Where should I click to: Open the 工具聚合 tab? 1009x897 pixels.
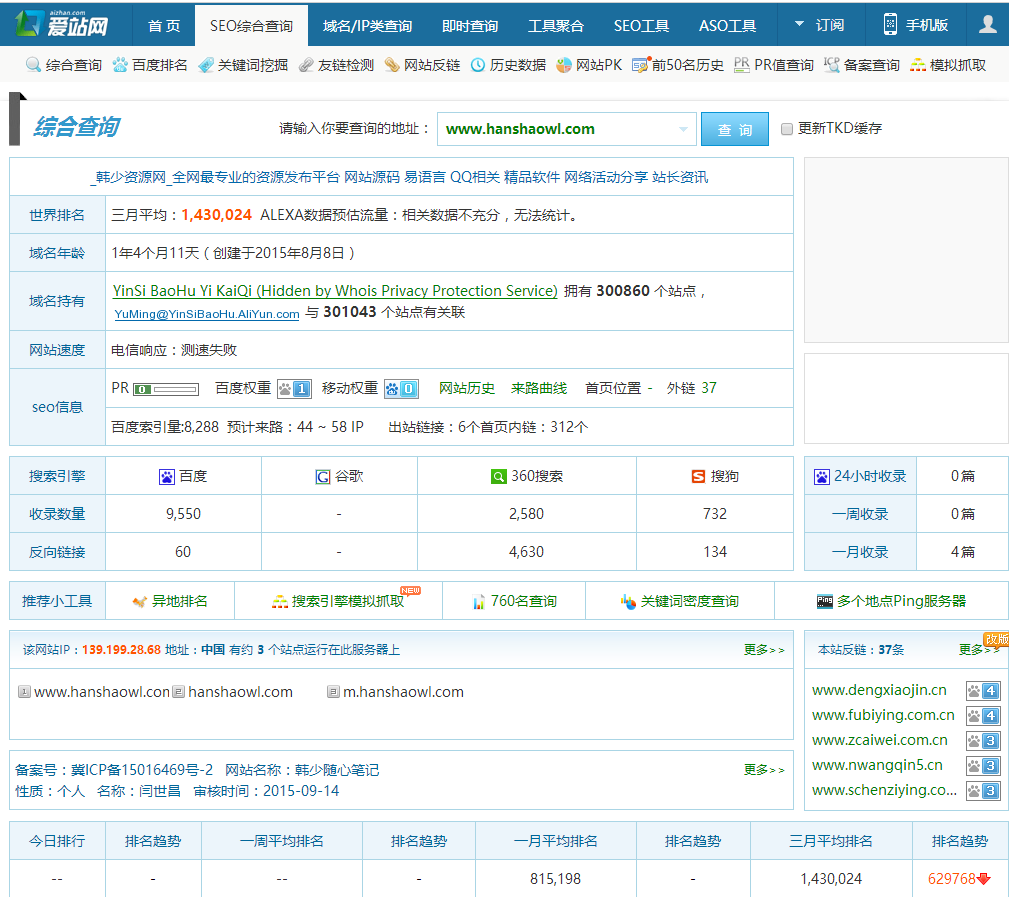tap(555, 26)
